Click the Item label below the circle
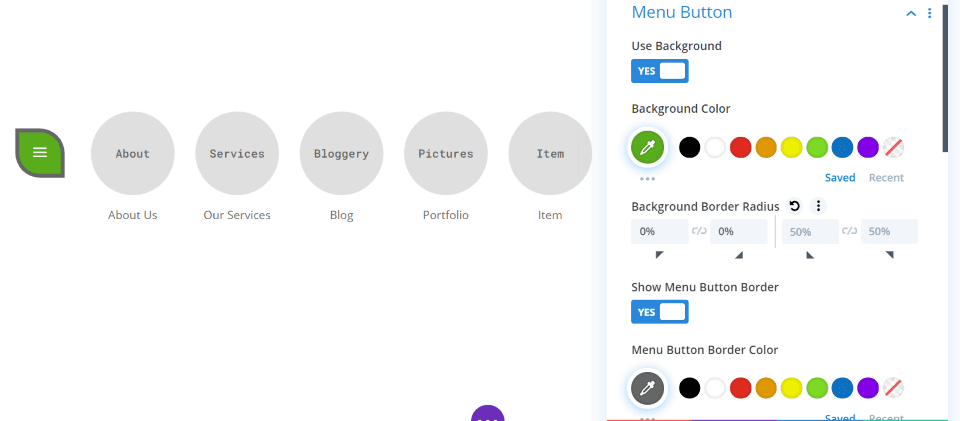960x421 pixels. pyautogui.click(x=550, y=215)
